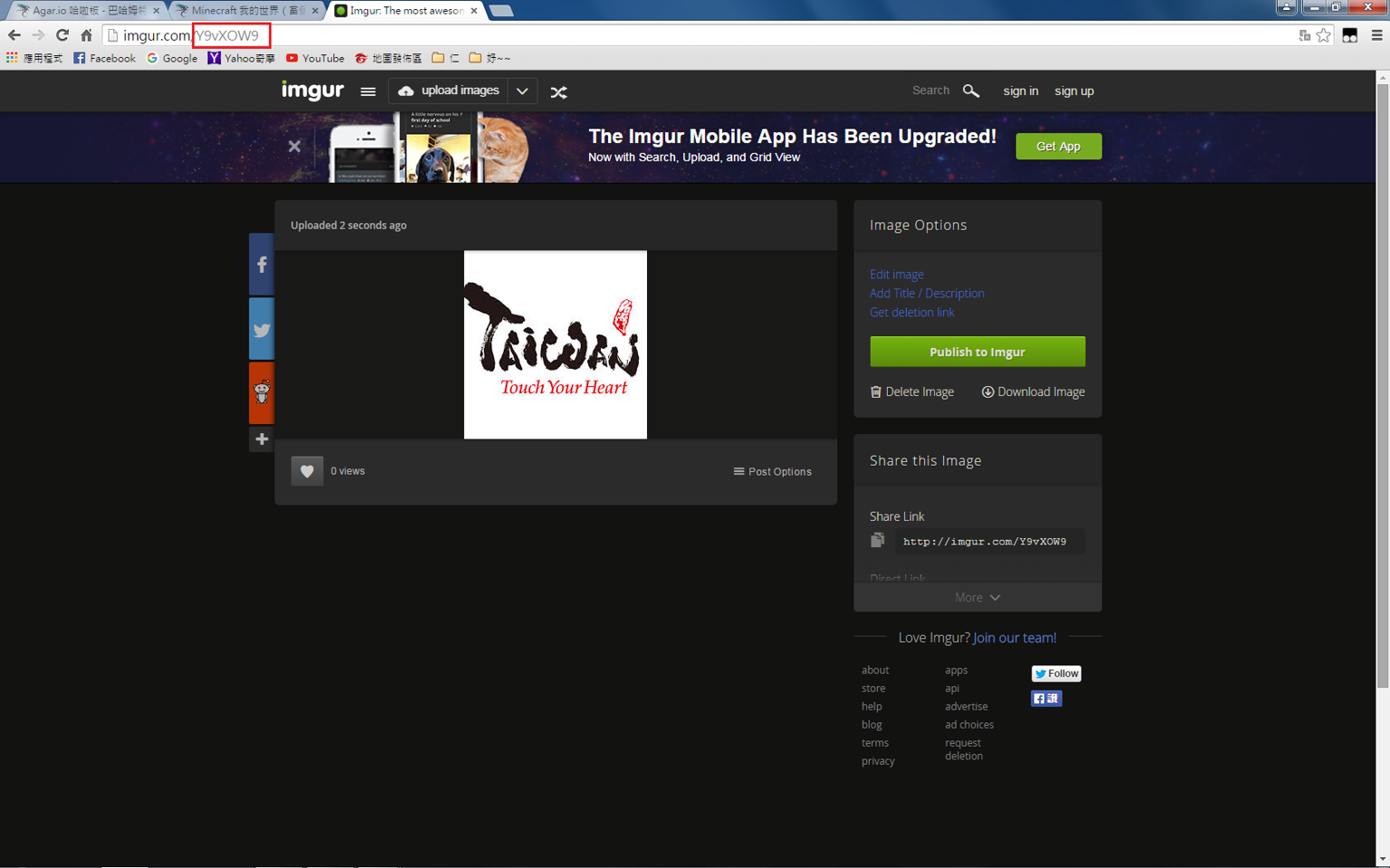
Task: Click the plus icon for more sharing
Action: (262, 439)
